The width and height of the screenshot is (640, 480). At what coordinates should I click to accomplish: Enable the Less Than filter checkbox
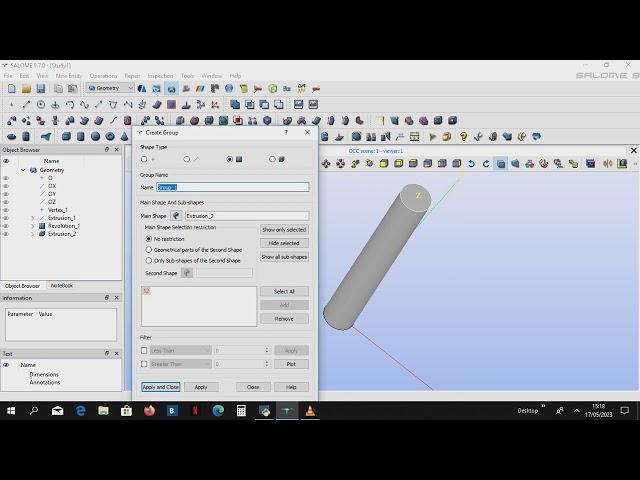click(144, 350)
